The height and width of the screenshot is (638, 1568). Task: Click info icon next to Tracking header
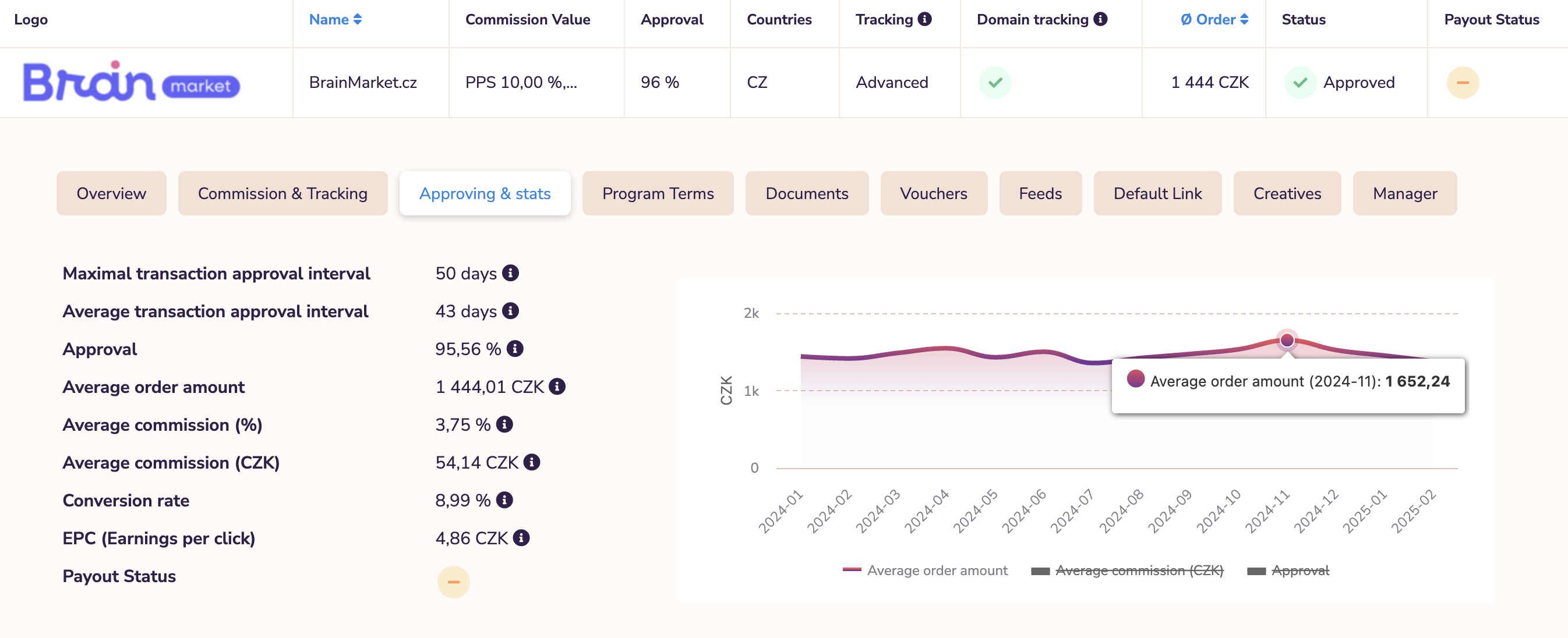coord(924,19)
